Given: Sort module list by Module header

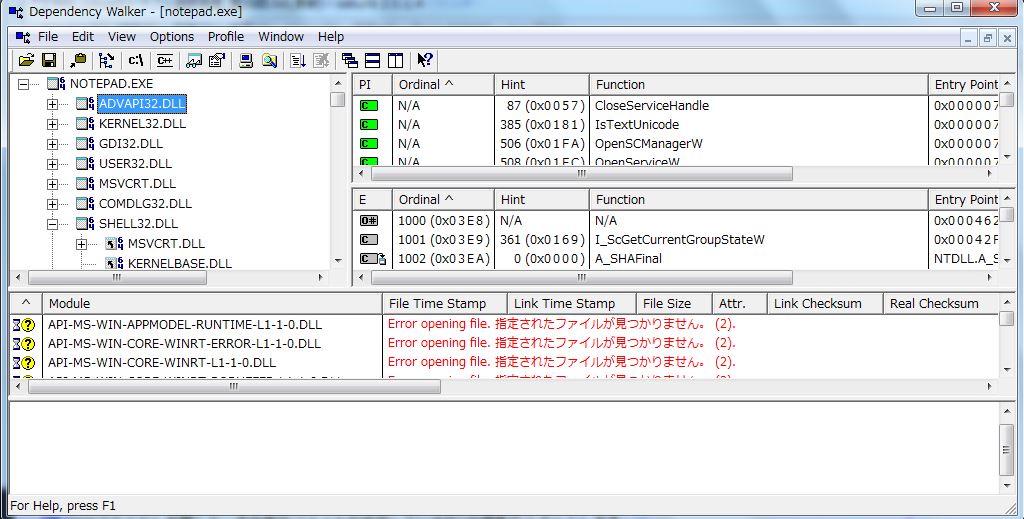Looking at the screenshot, I should click(x=212, y=304).
